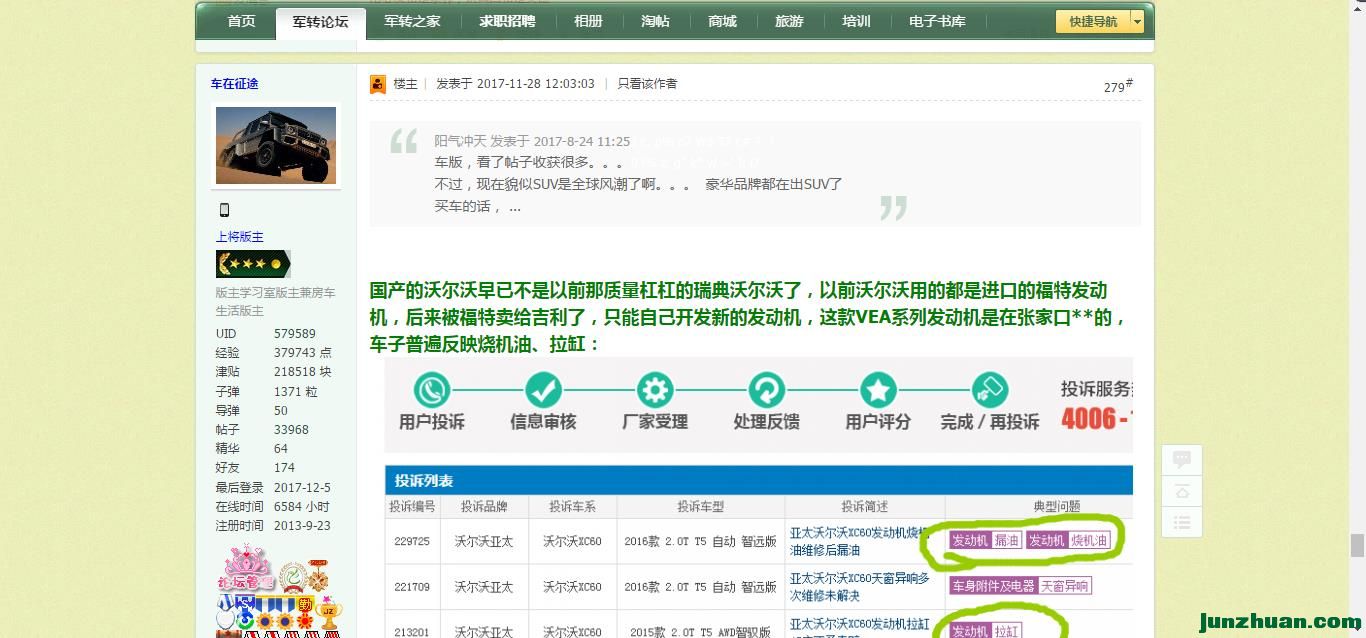The width and height of the screenshot is (1366, 638).
Task: Click the military rank stars badge
Action: [x=253, y=264]
